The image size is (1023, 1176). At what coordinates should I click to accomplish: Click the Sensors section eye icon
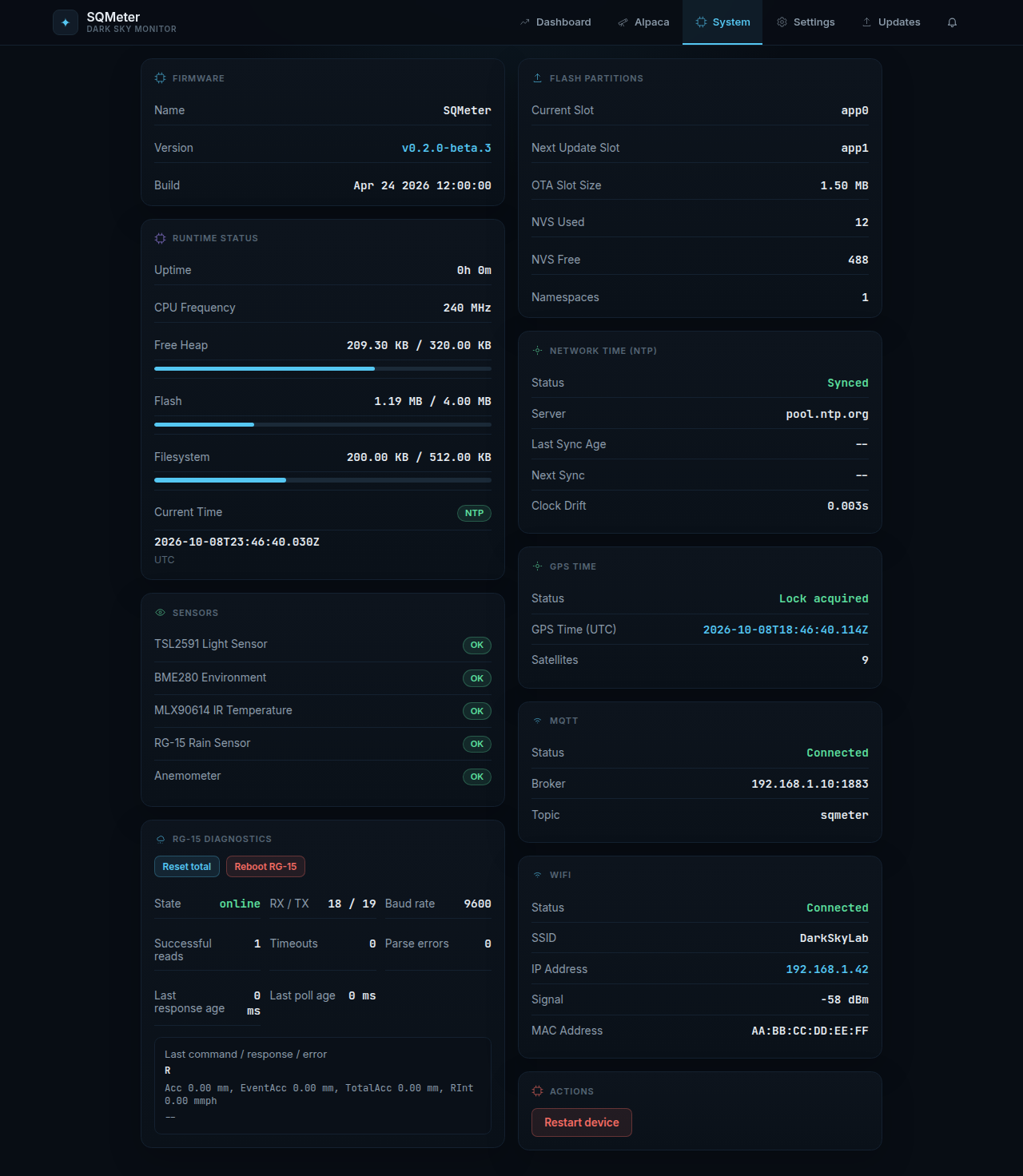160,613
